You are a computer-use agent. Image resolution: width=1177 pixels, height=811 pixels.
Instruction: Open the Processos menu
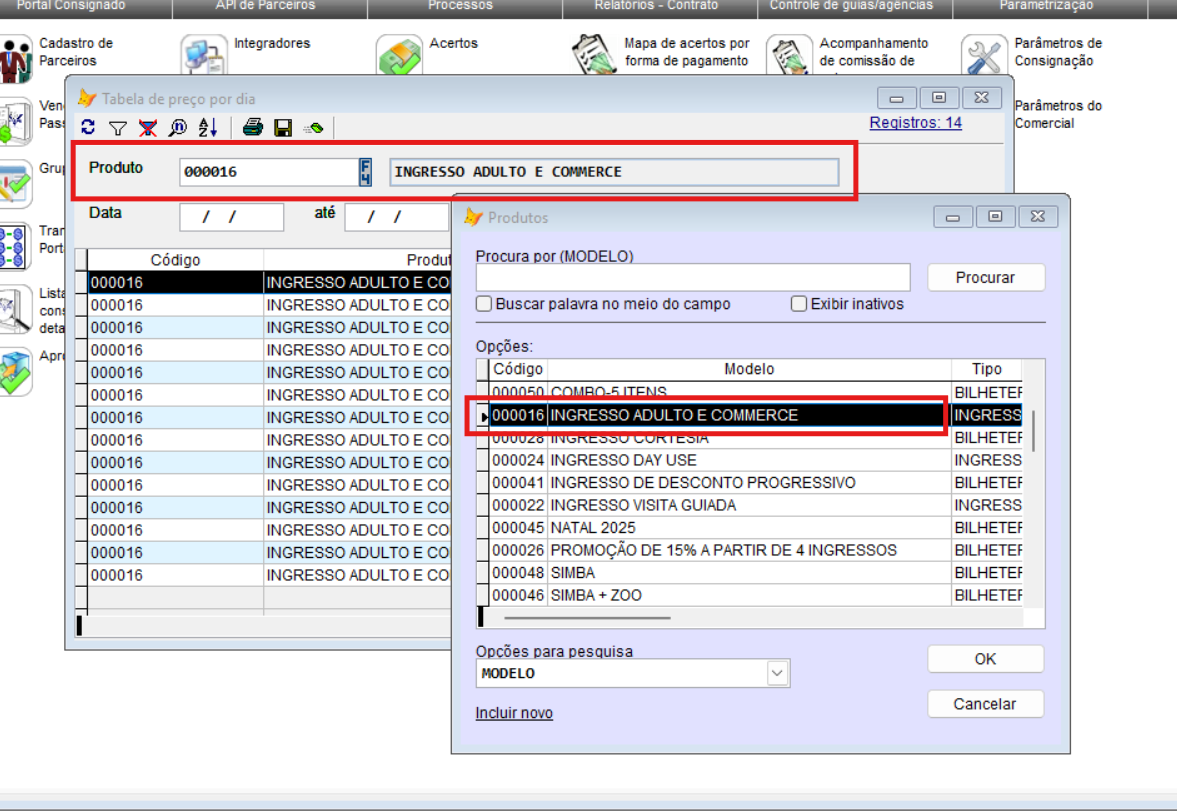coord(460,6)
